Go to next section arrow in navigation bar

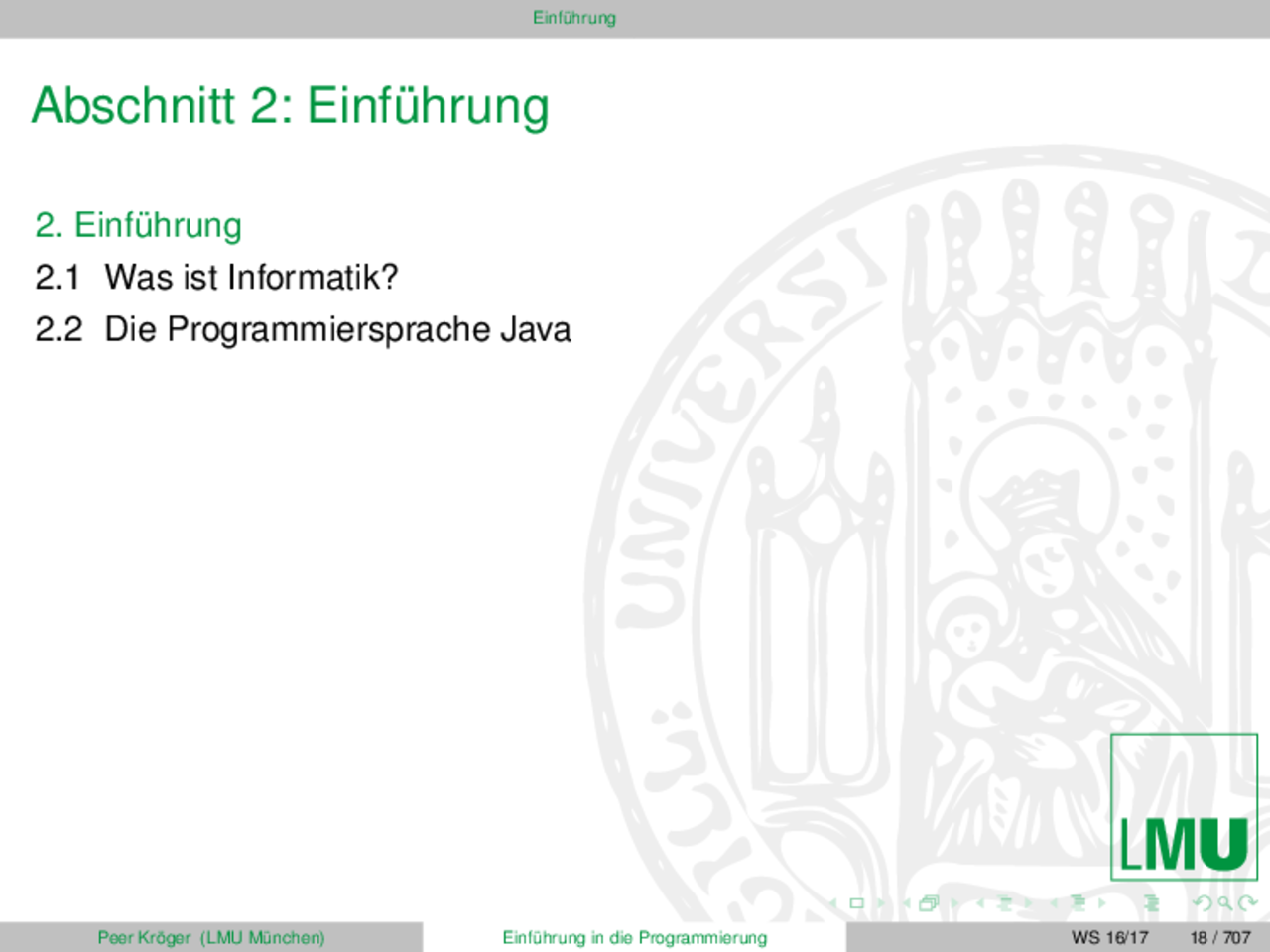[x=1101, y=903]
